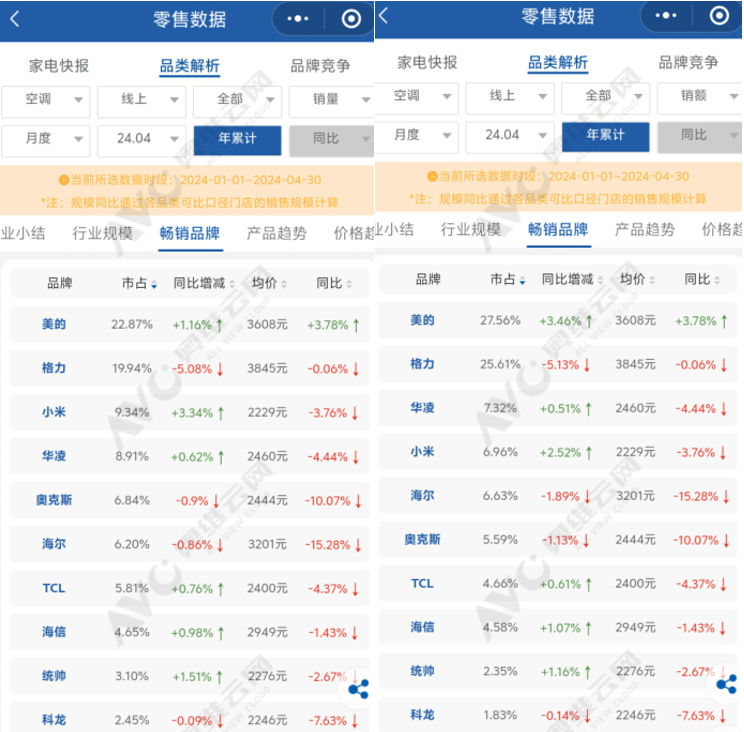Click the 市占 sort arrow above 22.87%
This screenshot has height=732, width=744.
click(154, 285)
